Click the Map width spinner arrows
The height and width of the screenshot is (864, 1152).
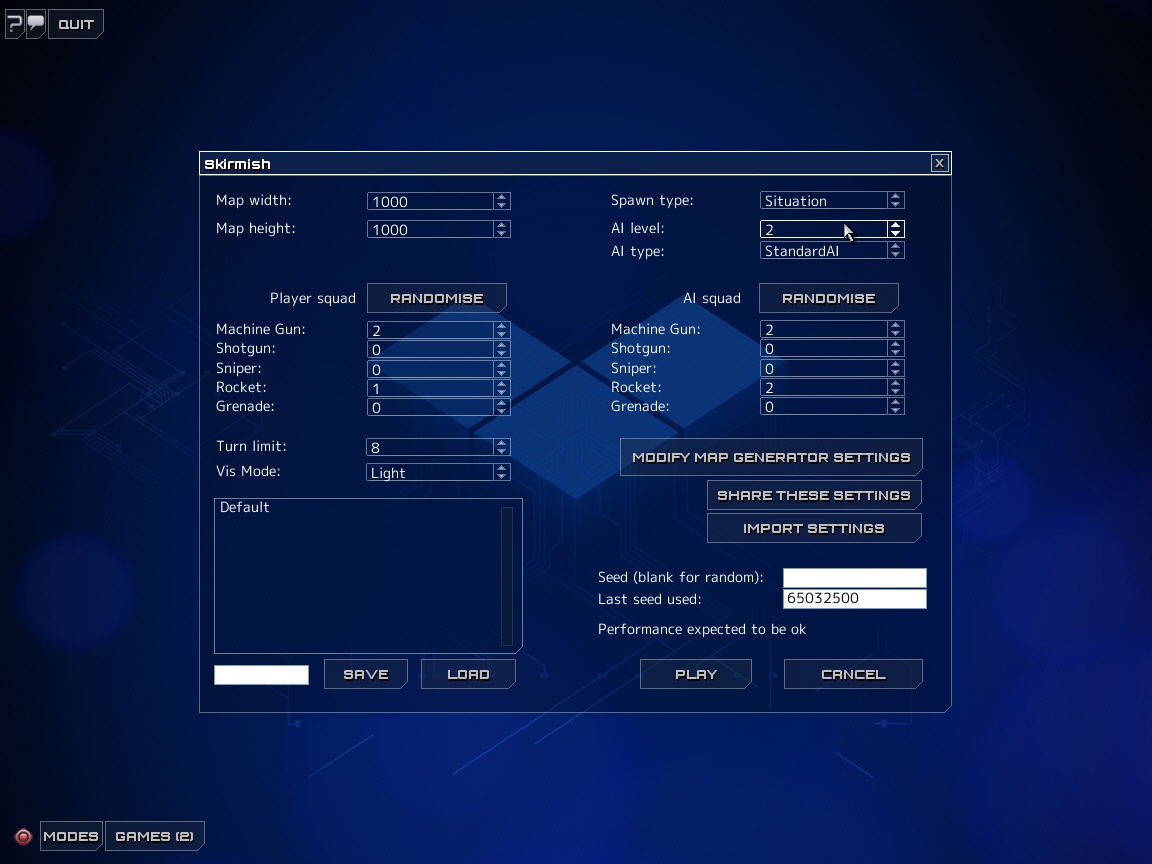(x=502, y=201)
